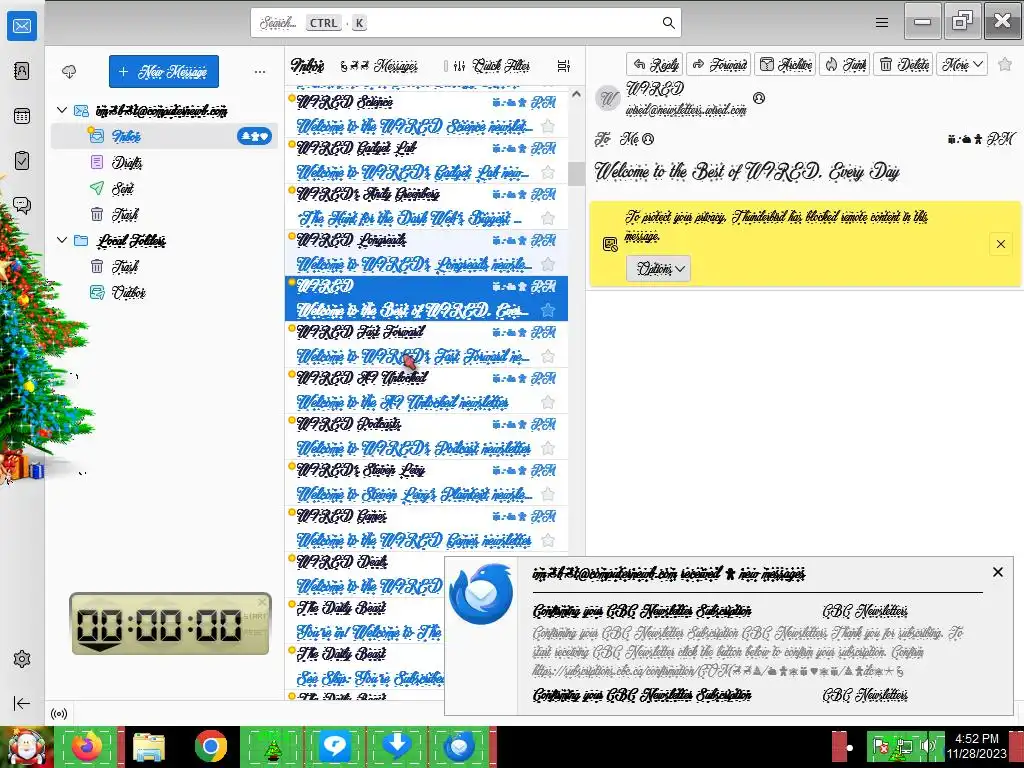Star the selected WIRED message

coord(548,310)
